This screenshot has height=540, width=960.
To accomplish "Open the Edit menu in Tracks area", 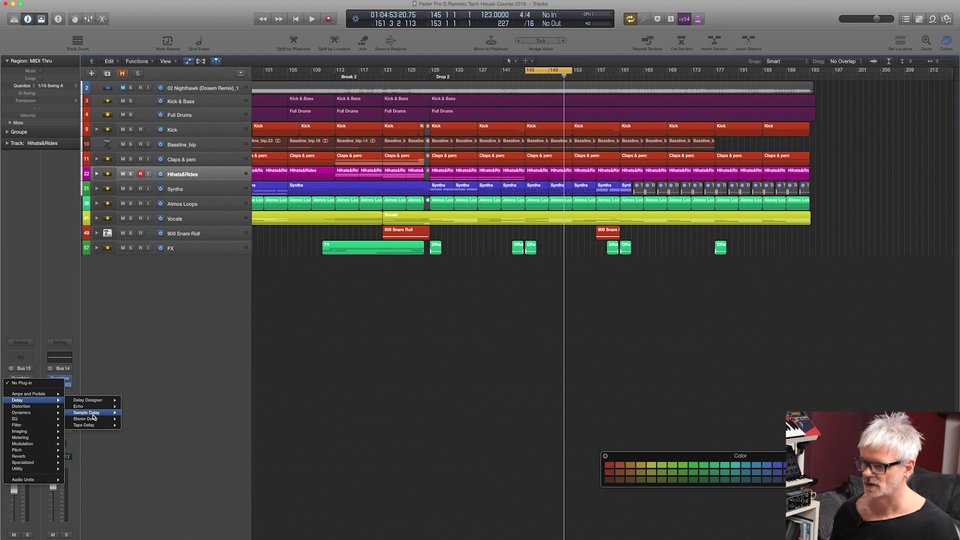I will pyautogui.click(x=111, y=61).
